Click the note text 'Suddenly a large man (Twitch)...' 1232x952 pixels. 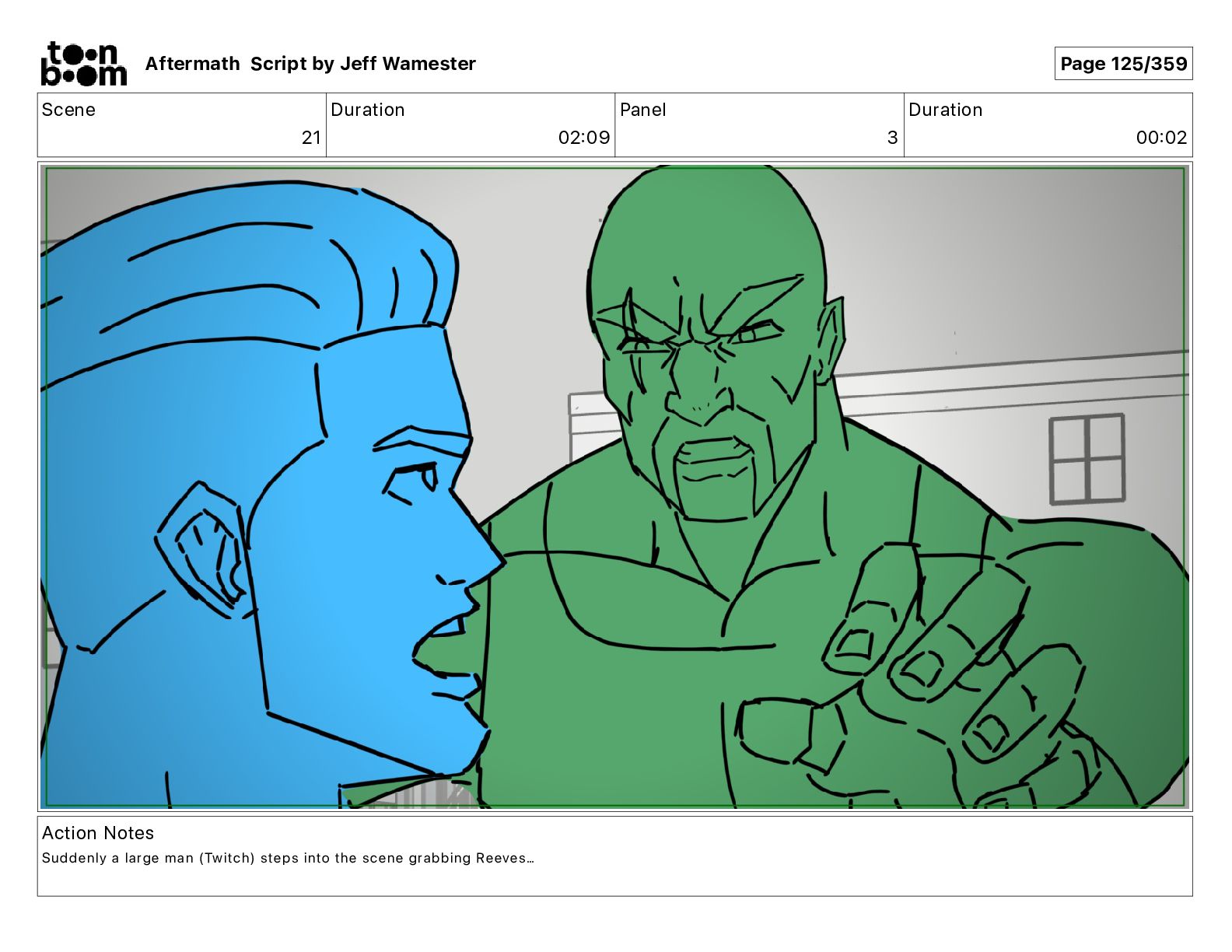click(288, 858)
